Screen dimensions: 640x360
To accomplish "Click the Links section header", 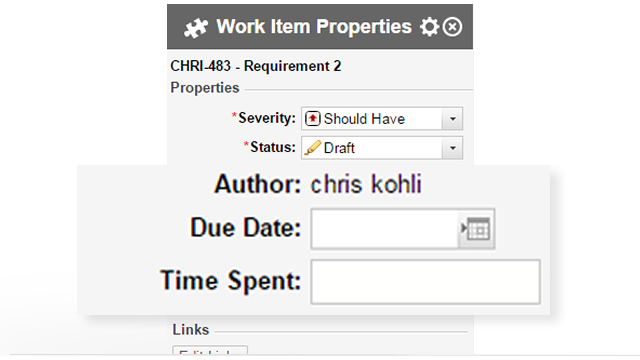I will pos(191,329).
